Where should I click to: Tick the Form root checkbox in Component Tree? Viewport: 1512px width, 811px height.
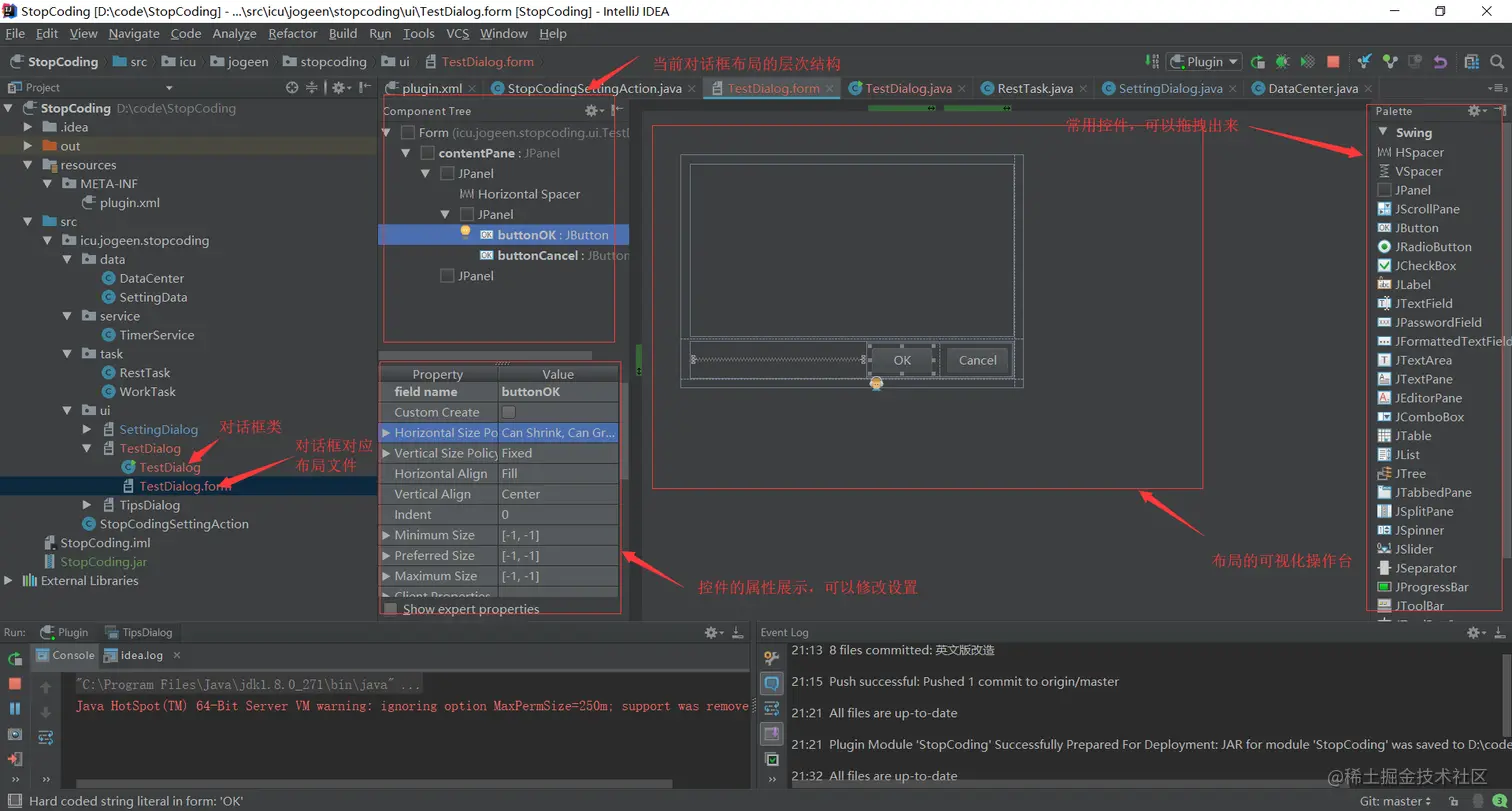point(407,133)
